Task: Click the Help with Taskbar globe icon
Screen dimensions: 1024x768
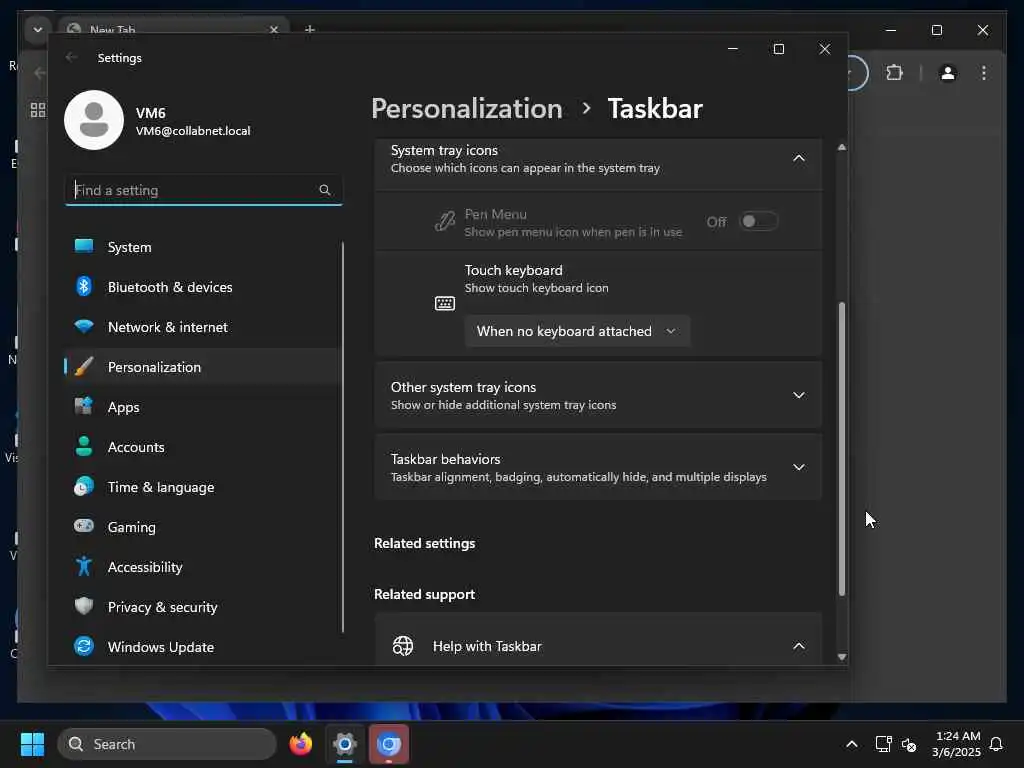Action: 403,646
